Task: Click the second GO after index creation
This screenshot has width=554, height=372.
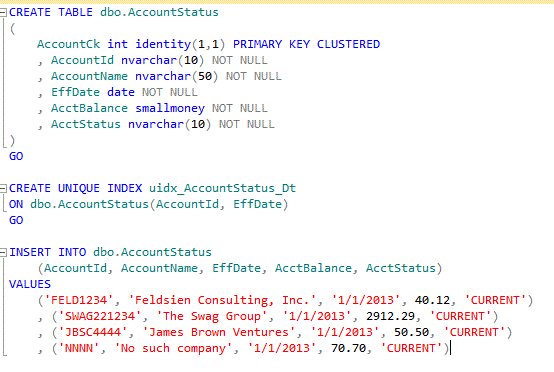Action: point(16,220)
